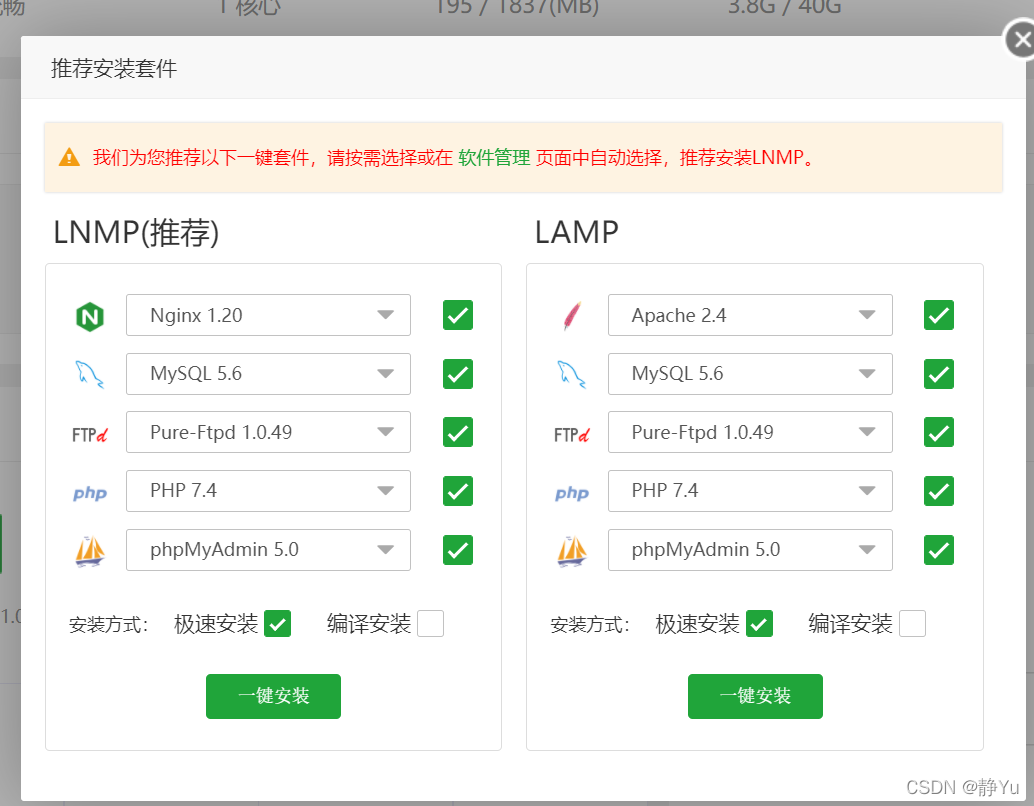Open LNMP MySQL 5.6 version dropdown
The width and height of the screenshot is (1034, 806).
pyautogui.click(x=268, y=373)
